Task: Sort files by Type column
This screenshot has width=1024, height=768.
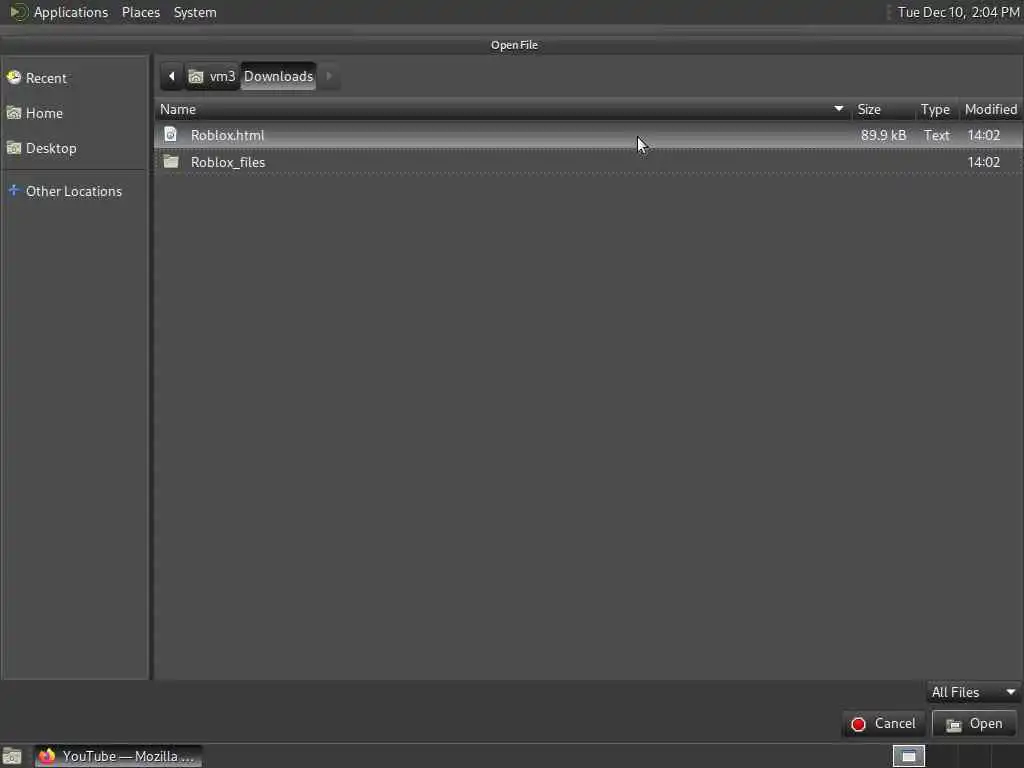Action: tap(936, 109)
